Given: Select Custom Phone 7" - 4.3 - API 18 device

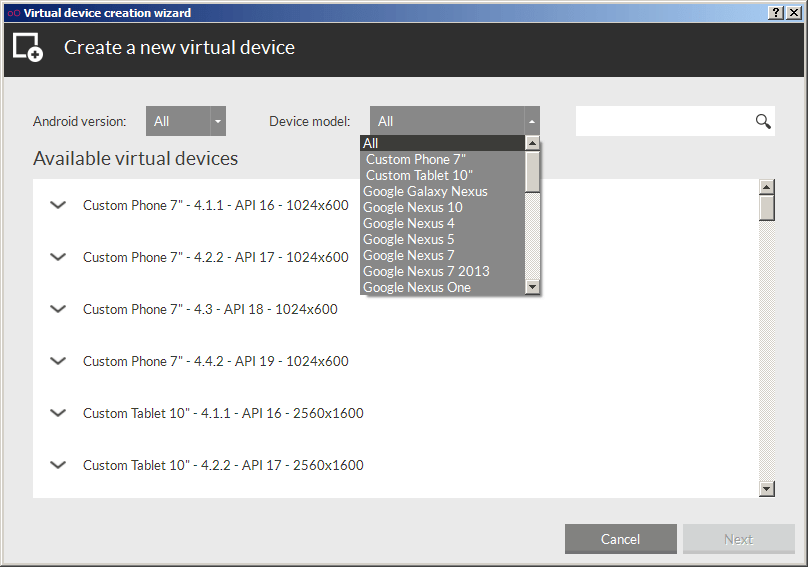Looking at the screenshot, I should pyautogui.click(x=210, y=309).
